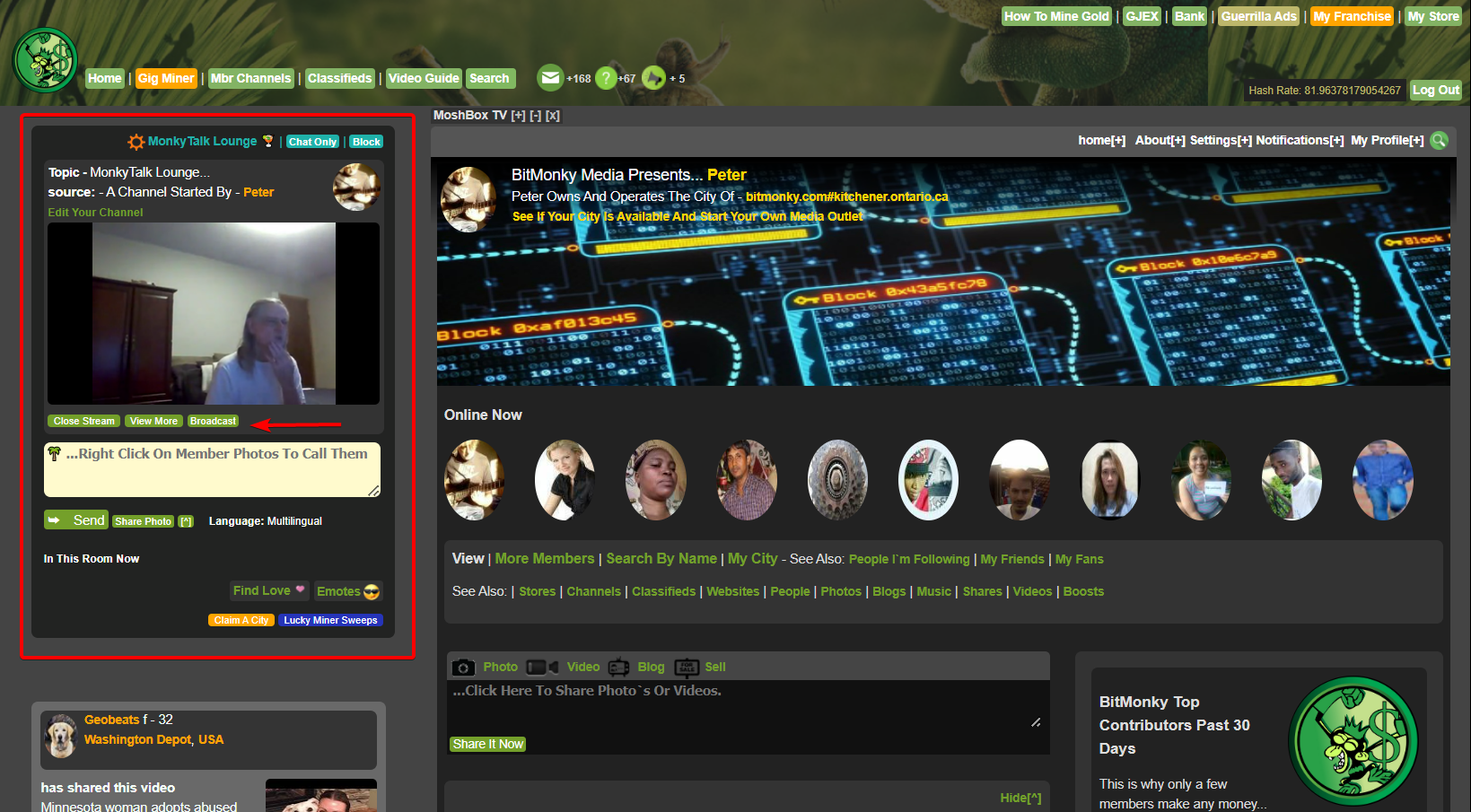Expand the About[+] menu
This screenshot has height=812, width=1471.
click(1160, 140)
